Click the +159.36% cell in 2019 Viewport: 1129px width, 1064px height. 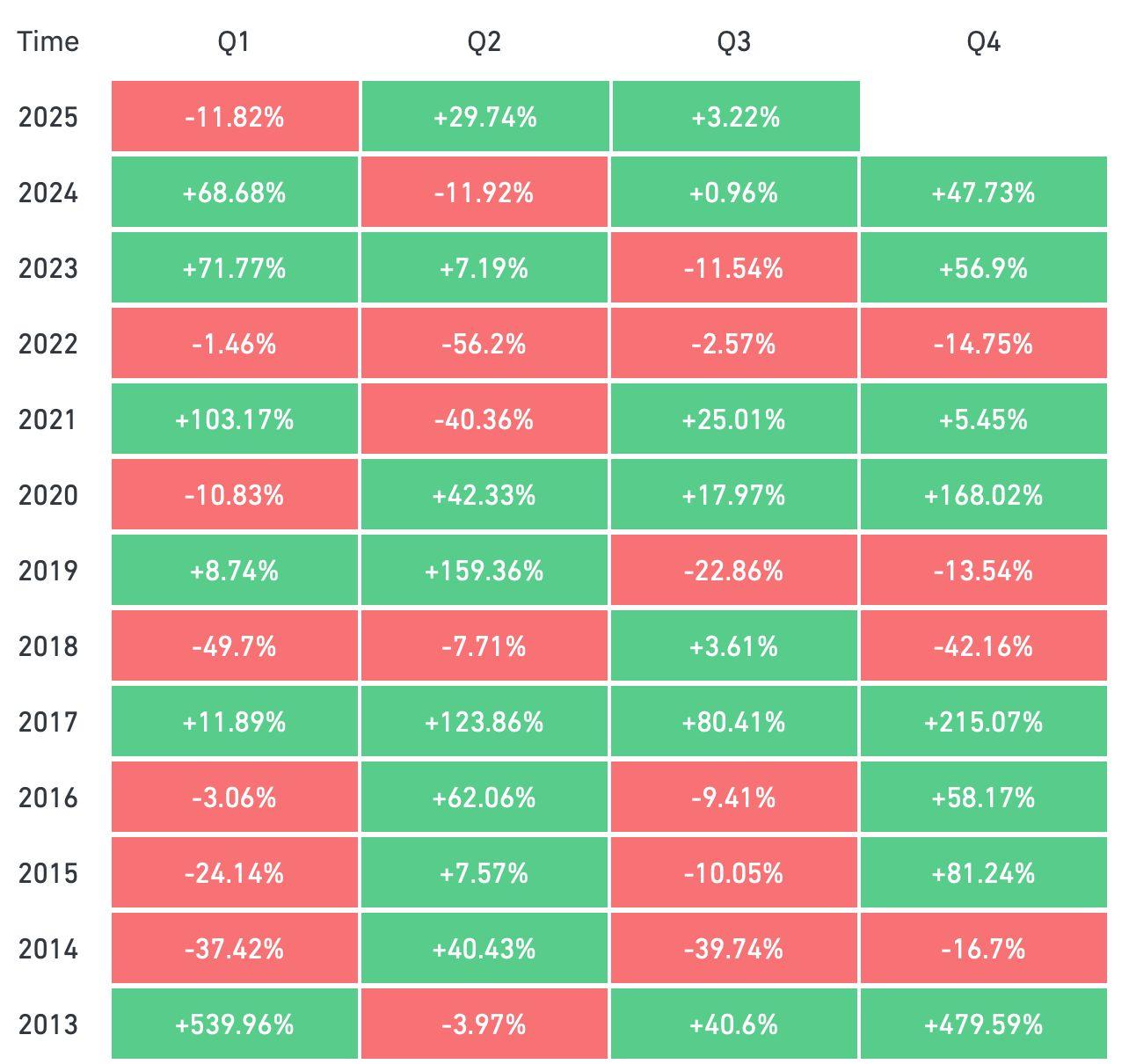point(484,571)
